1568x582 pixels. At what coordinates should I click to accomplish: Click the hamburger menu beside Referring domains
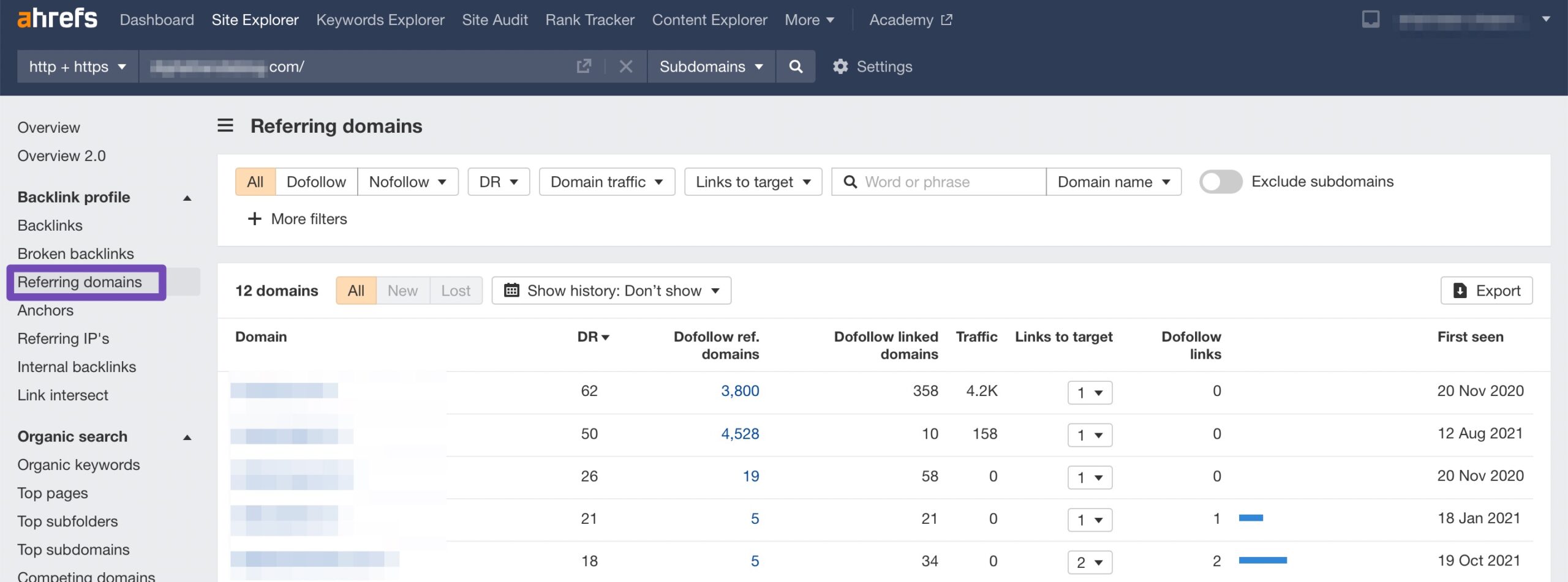[x=225, y=126]
